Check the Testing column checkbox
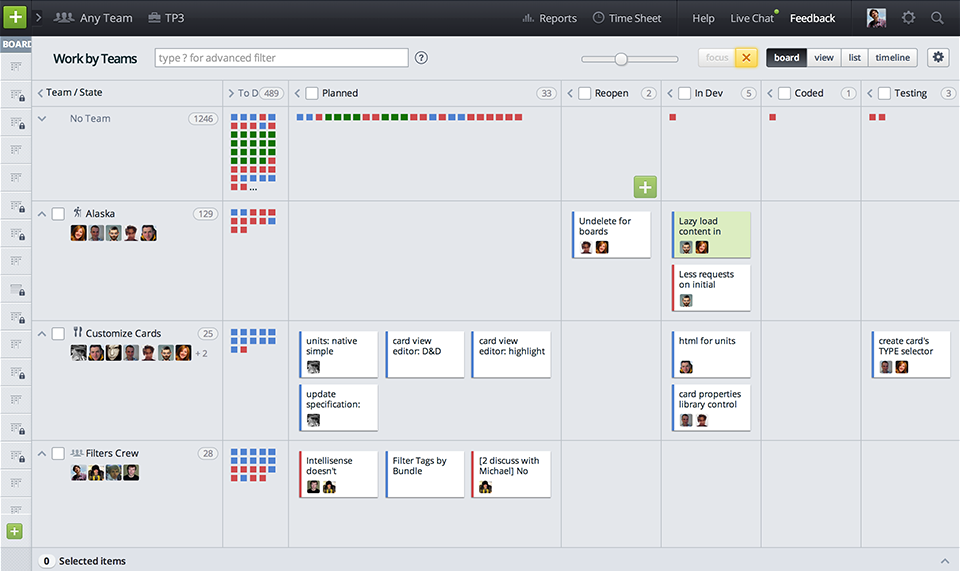960x571 pixels. point(884,93)
